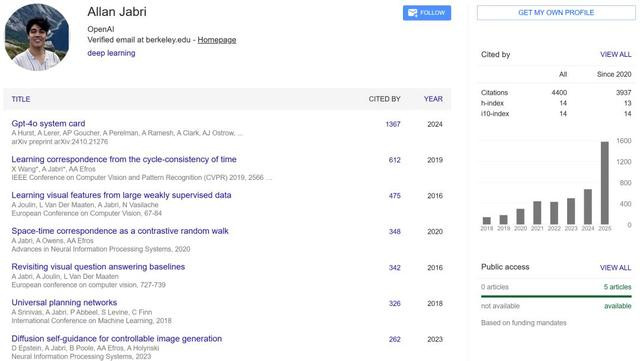Image resolution: width=640 pixels, height=361 pixels.
Task: View all in Public access section
Action: [616, 268]
